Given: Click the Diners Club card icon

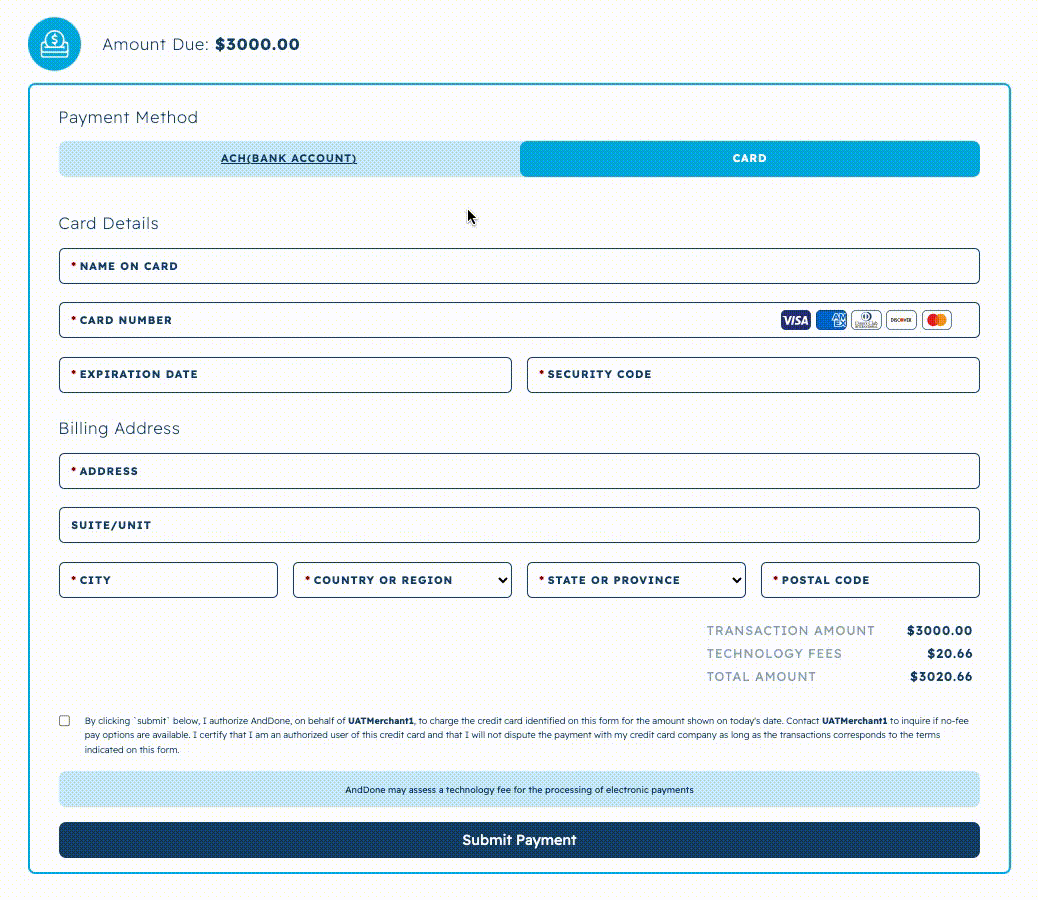Looking at the screenshot, I should (866, 320).
